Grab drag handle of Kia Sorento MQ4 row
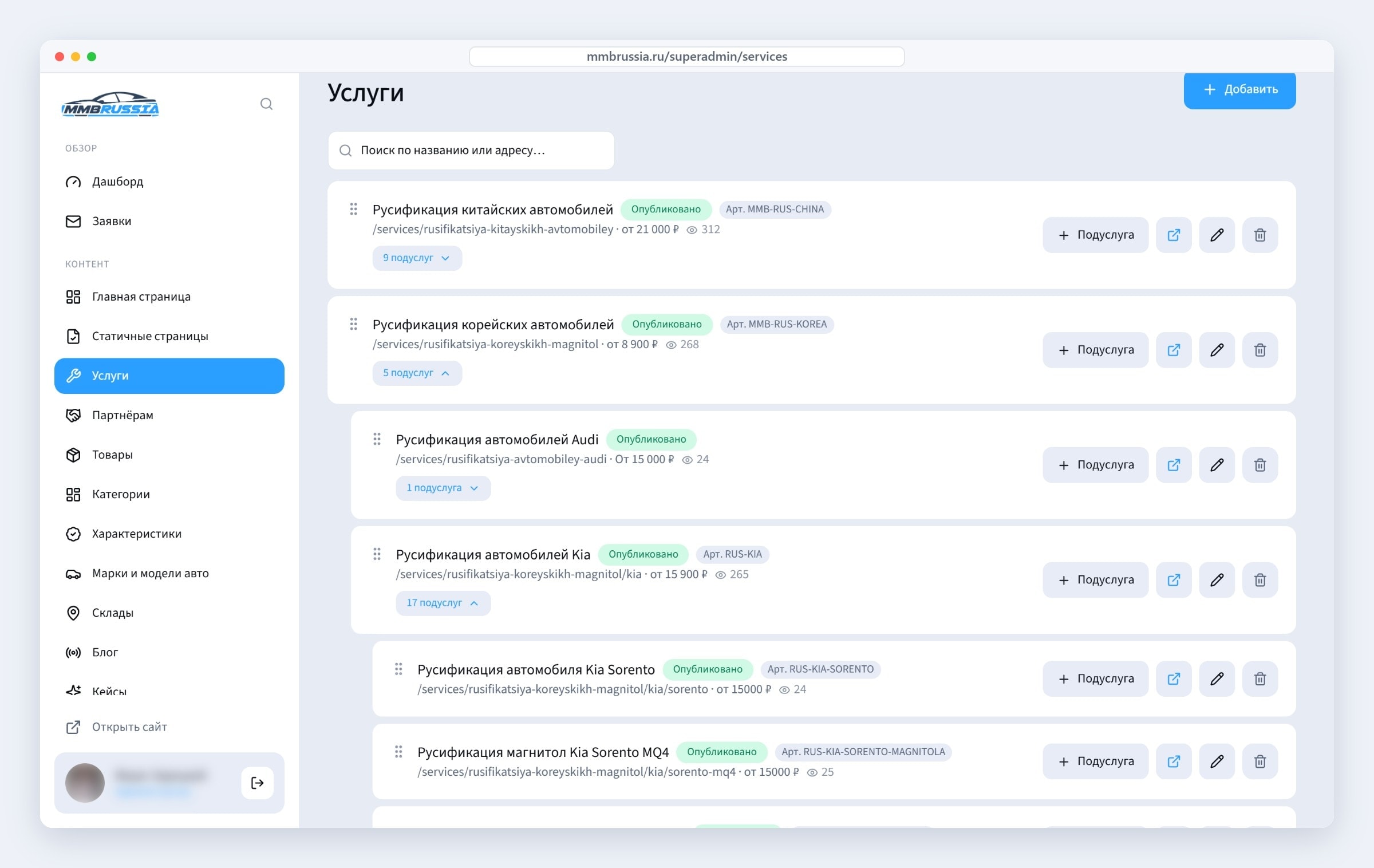This screenshot has width=1374, height=868. coord(398,752)
